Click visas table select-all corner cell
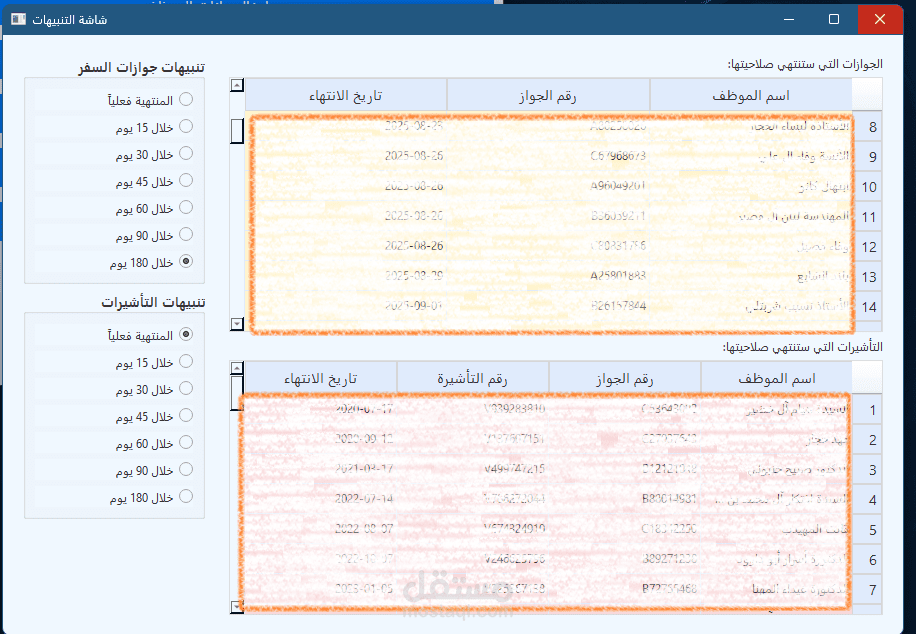Viewport: 916px width, 634px height. point(868,378)
